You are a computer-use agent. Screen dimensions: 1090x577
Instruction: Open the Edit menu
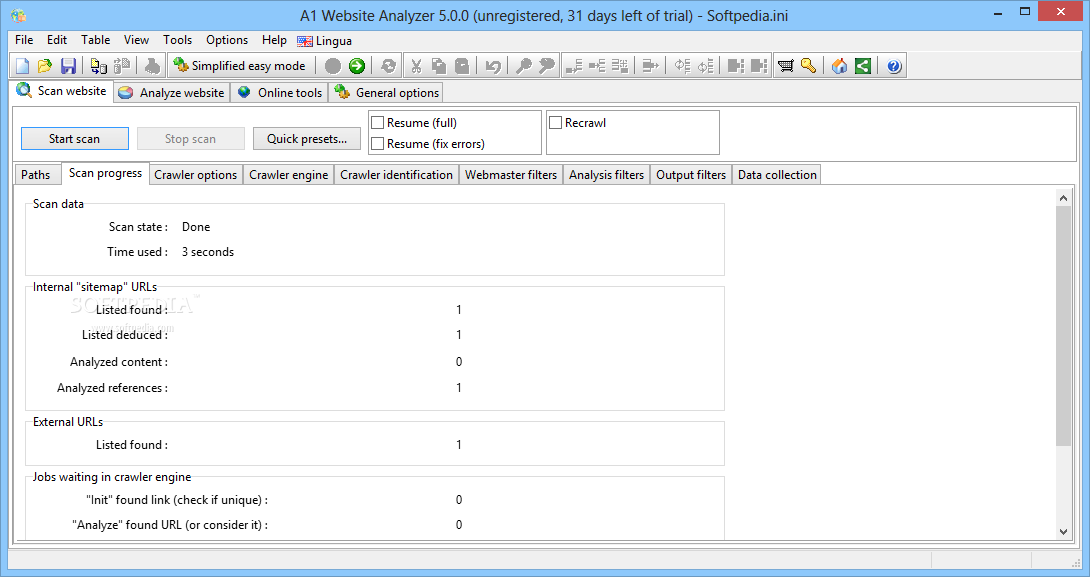[x=57, y=40]
